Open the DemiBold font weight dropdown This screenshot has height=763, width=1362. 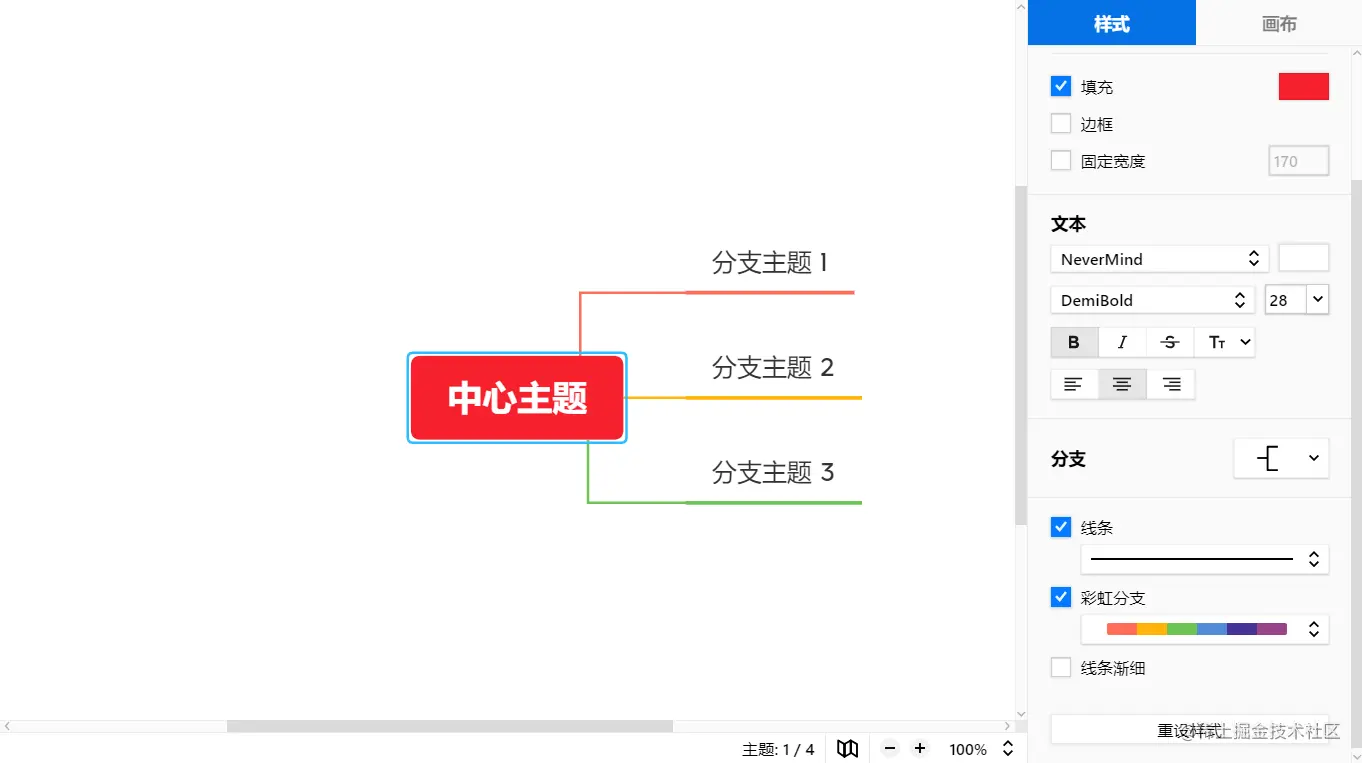(1152, 300)
